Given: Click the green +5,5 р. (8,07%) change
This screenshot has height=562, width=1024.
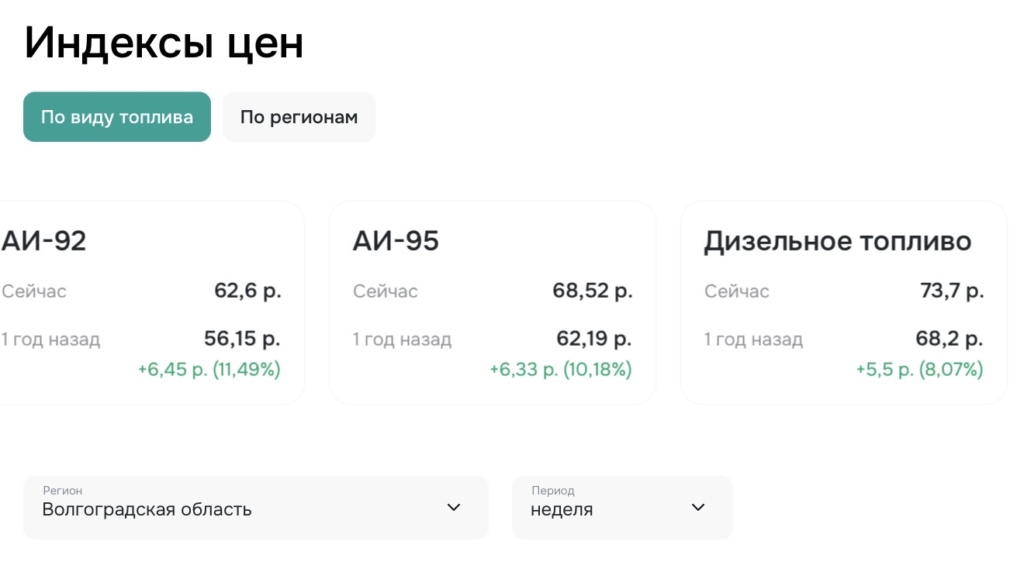Looking at the screenshot, I should [919, 370].
